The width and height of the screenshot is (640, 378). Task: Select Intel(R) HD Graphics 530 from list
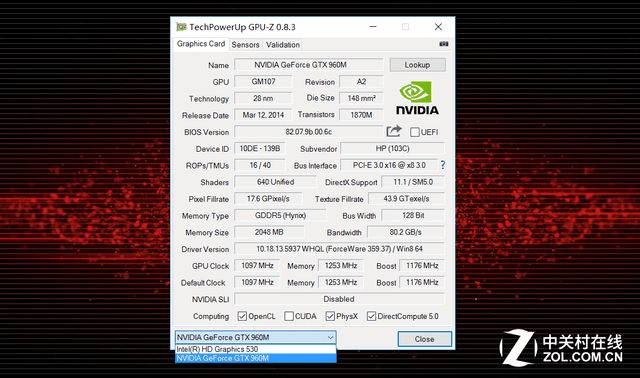coord(256,349)
